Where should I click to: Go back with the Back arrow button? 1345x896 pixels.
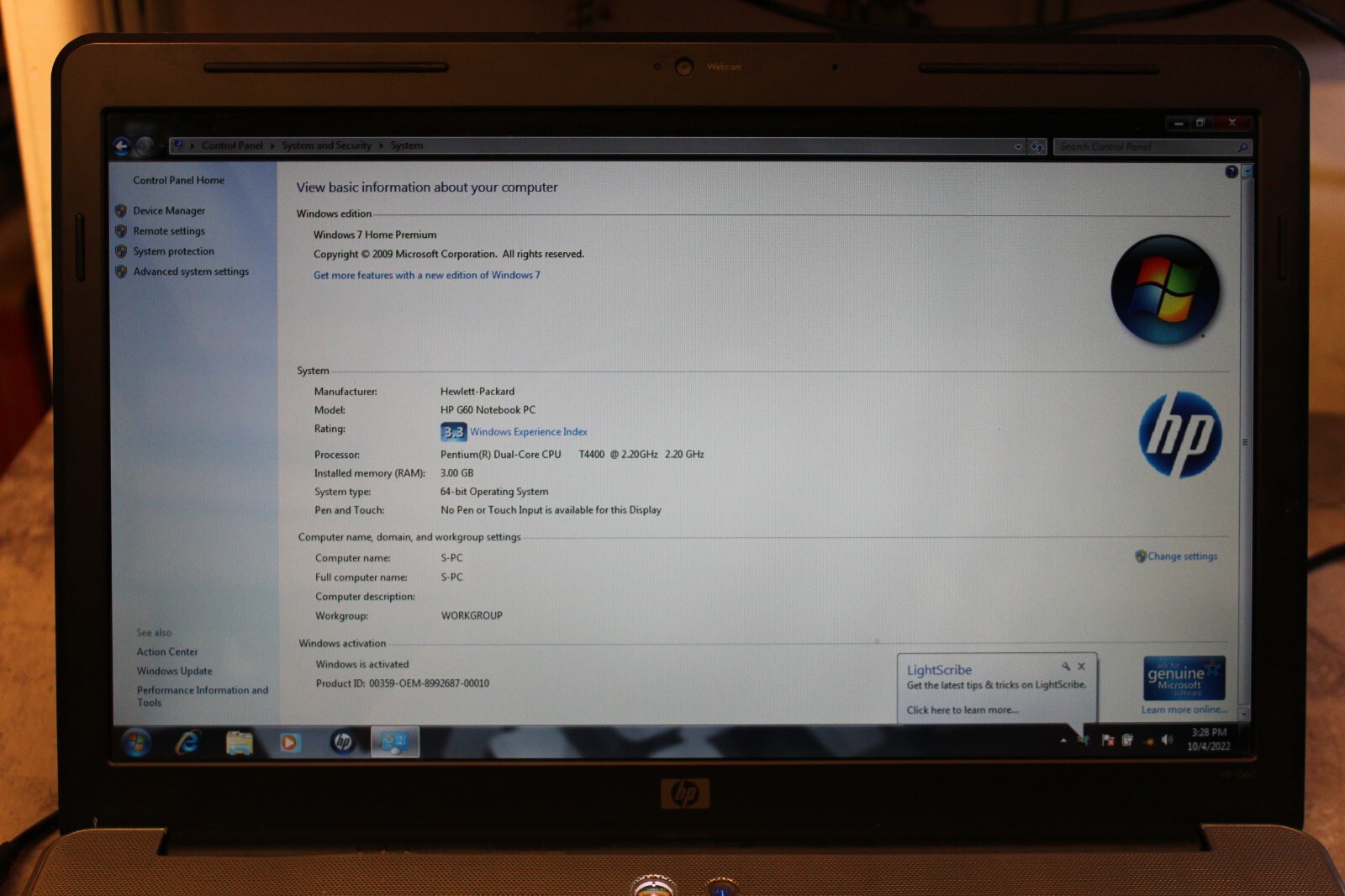(122, 147)
